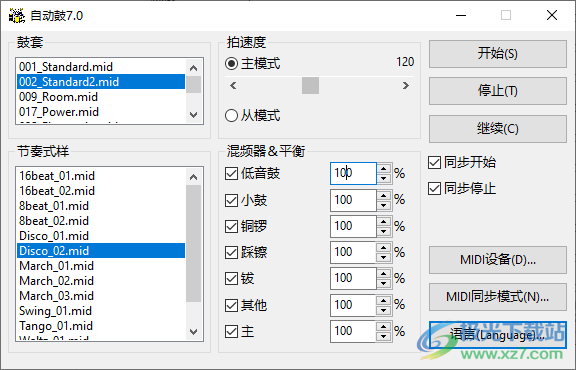Image resolution: width=576 pixels, height=370 pixels.
Task: Click 踩镲 percent input field
Action: pos(353,252)
